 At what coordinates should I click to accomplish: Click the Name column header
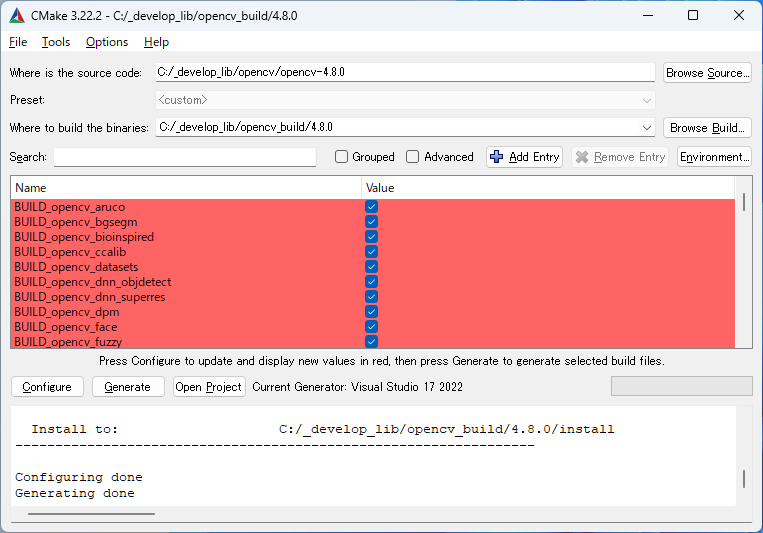pyautogui.click(x=186, y=188)
